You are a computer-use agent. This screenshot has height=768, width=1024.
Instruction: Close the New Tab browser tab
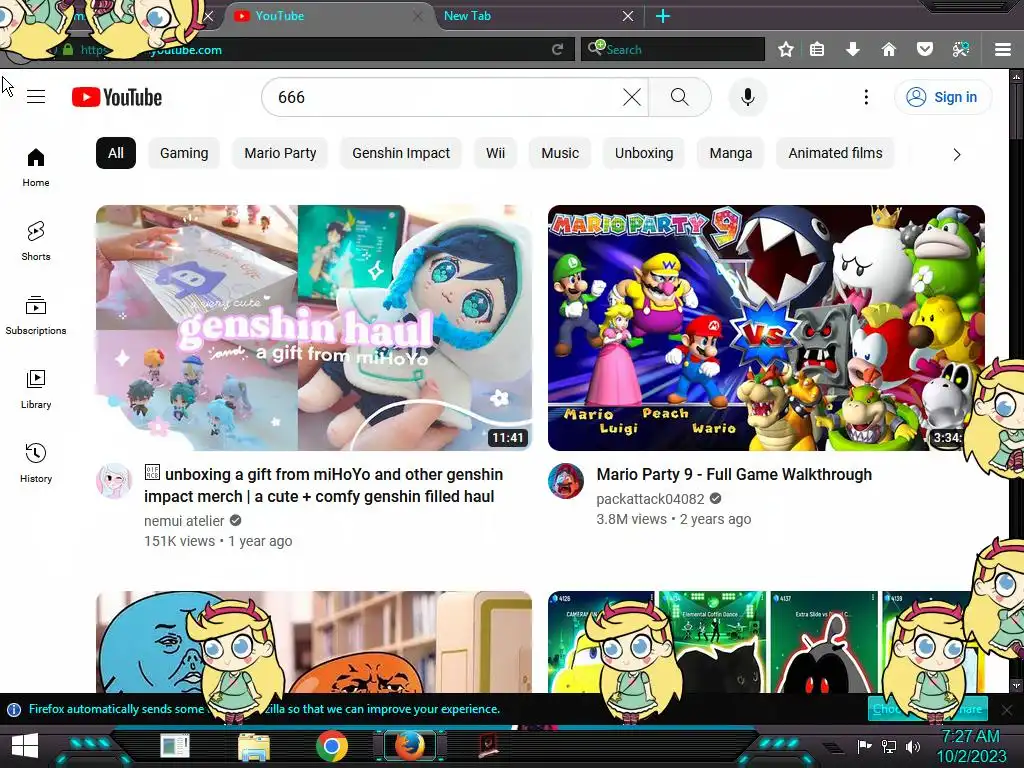pyautogui.click(x=628, y=16)
